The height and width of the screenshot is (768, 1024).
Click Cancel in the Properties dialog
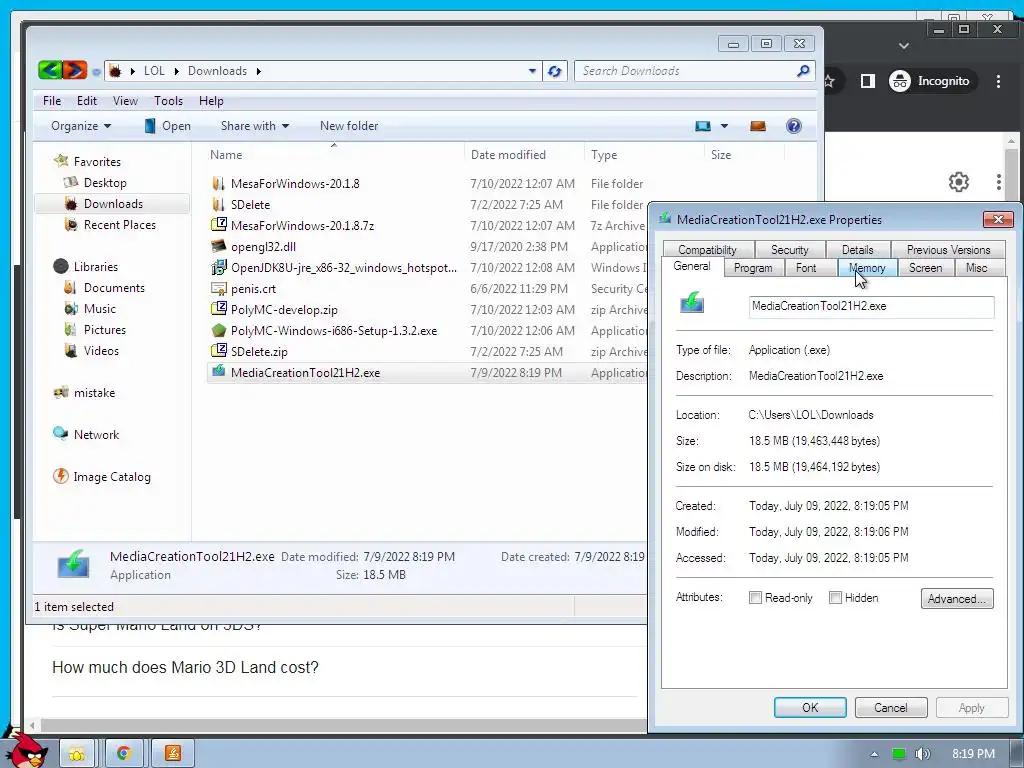click(891, 708)
